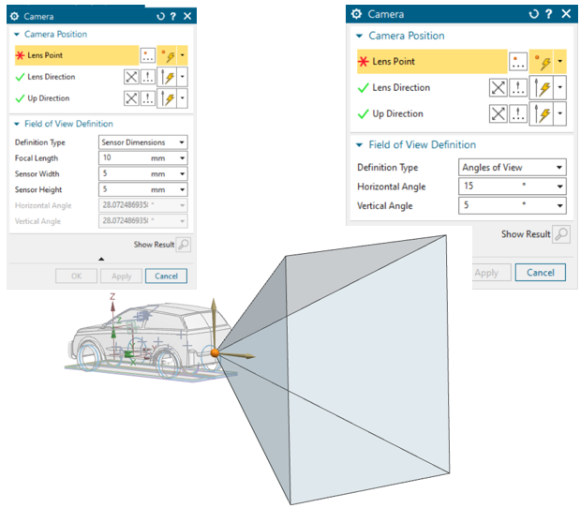Collapse Camera Position section in right dialog
This screenshot has height=508, width=580.
359,36
